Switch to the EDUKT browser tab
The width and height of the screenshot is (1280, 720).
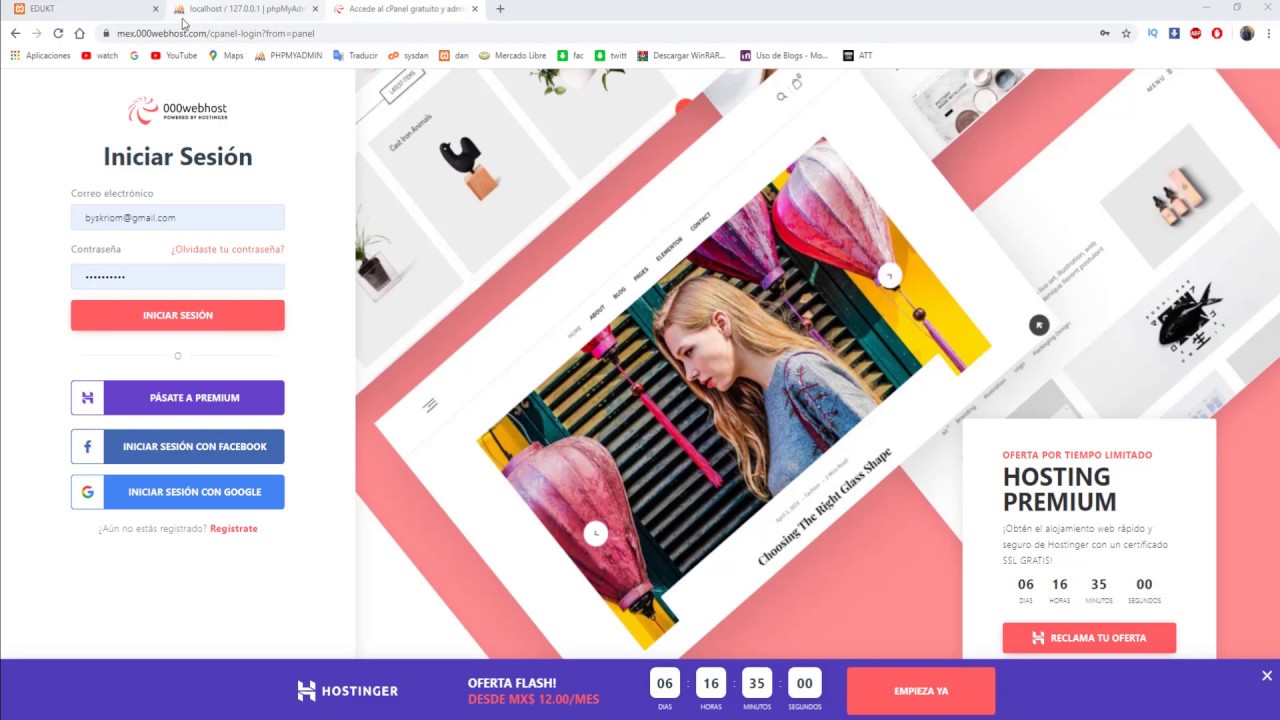82,9
